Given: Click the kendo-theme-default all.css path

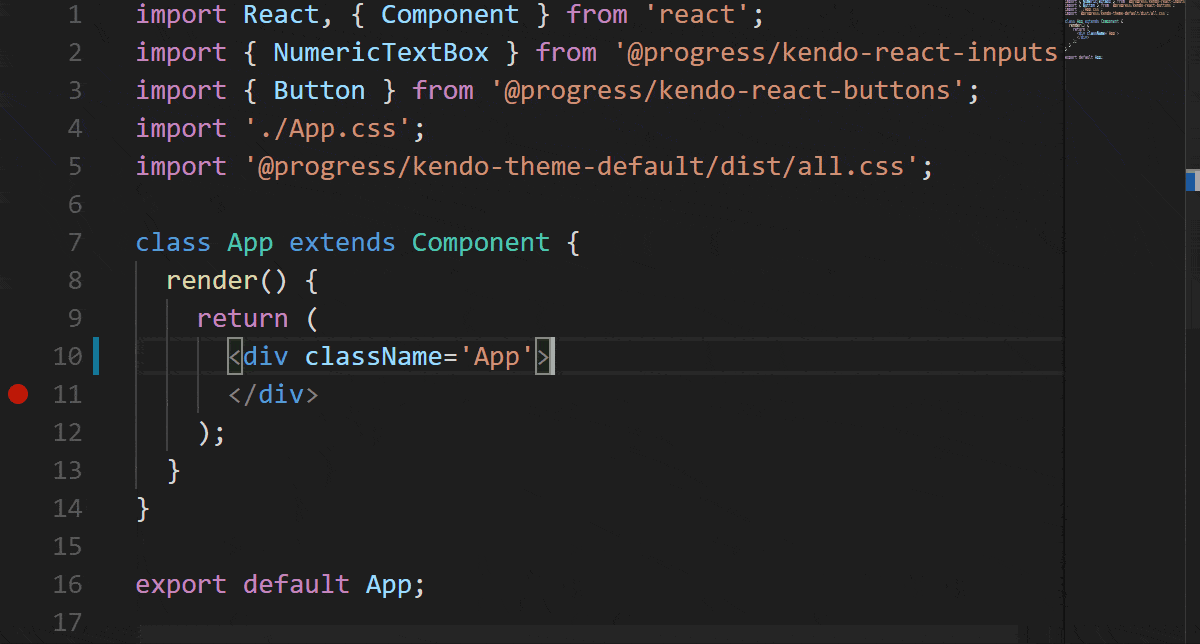Looking at the screenshot, I should coord(581,167).
